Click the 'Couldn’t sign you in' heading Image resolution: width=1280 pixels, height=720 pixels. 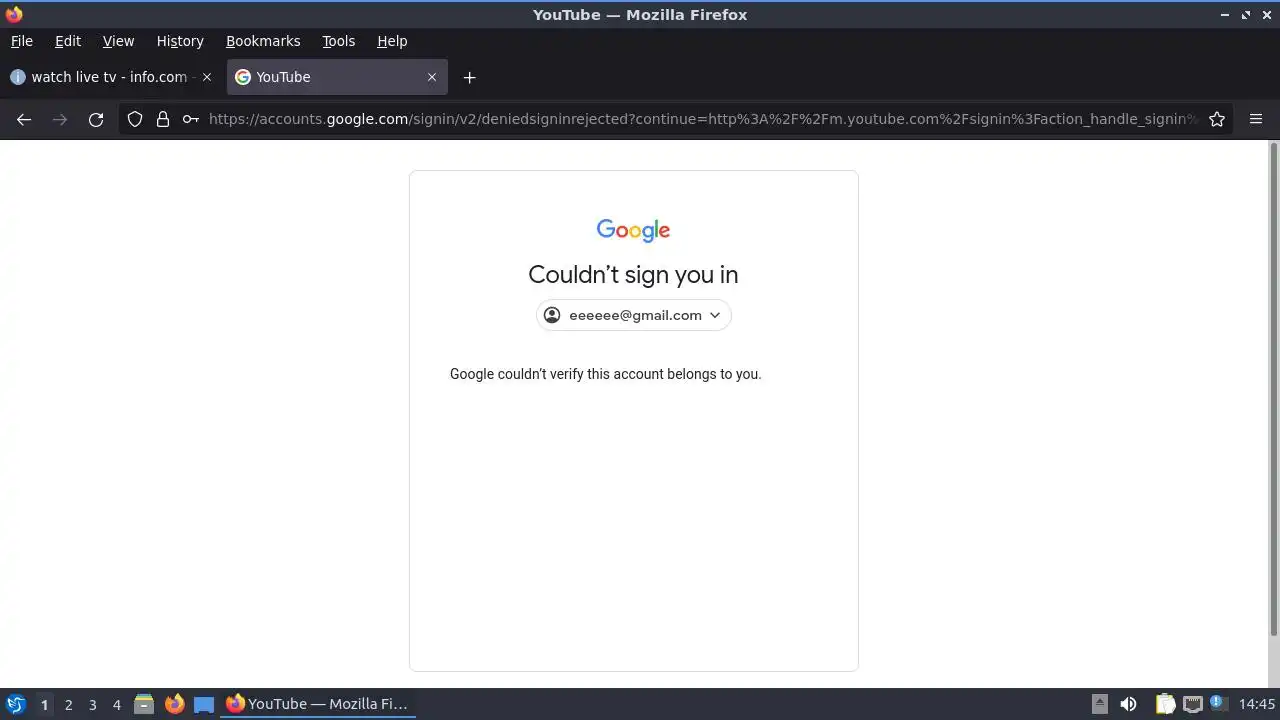[x=633, y=275]
